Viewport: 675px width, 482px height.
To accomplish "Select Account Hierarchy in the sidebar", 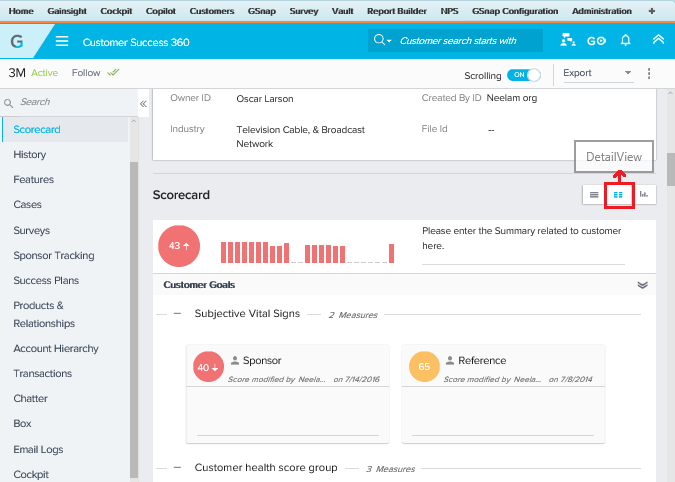I will [56, 348].
